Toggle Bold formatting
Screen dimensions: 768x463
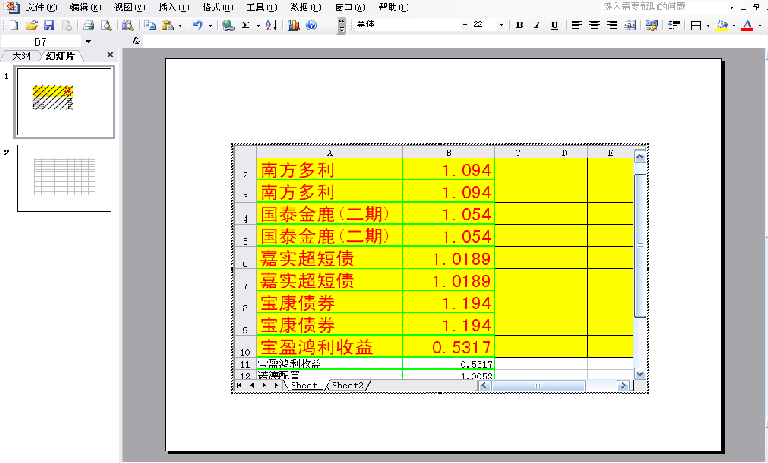pos(519,25)
